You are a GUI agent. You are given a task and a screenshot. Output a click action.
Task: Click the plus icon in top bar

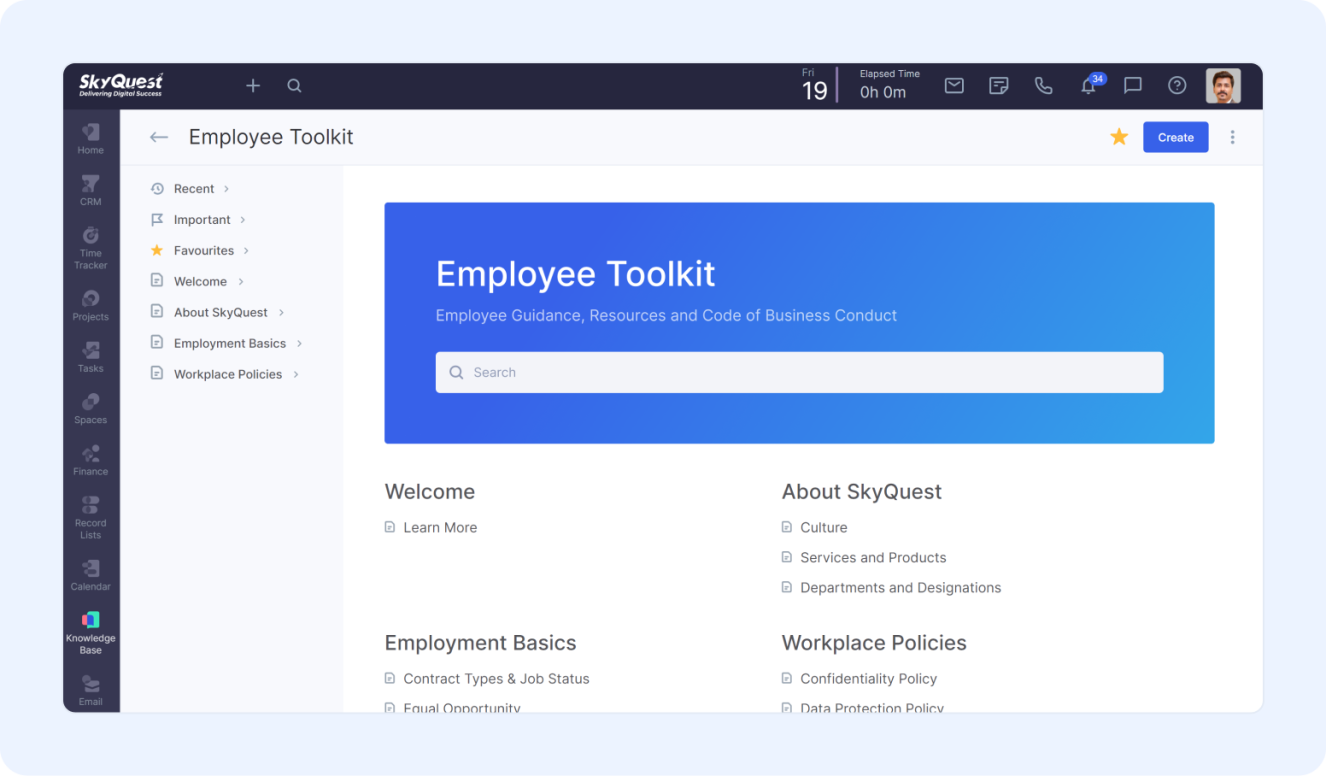point(253,86)
